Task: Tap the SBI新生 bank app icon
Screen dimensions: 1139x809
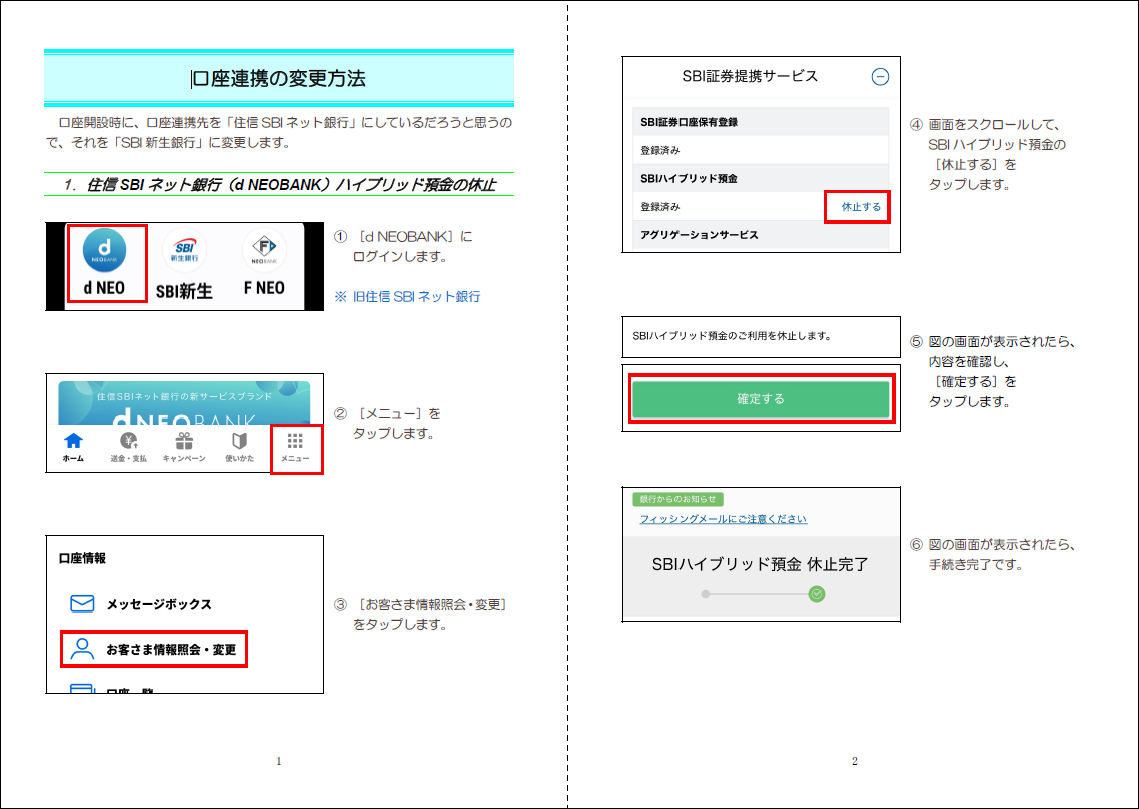Action: pyautogui.click(x=184, y=251)
